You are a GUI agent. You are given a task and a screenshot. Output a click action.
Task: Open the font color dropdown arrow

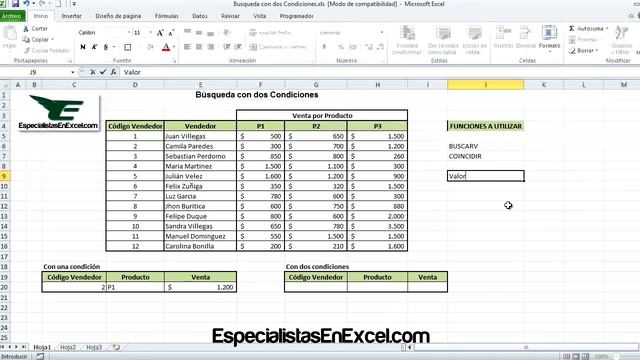click(174, 47)
